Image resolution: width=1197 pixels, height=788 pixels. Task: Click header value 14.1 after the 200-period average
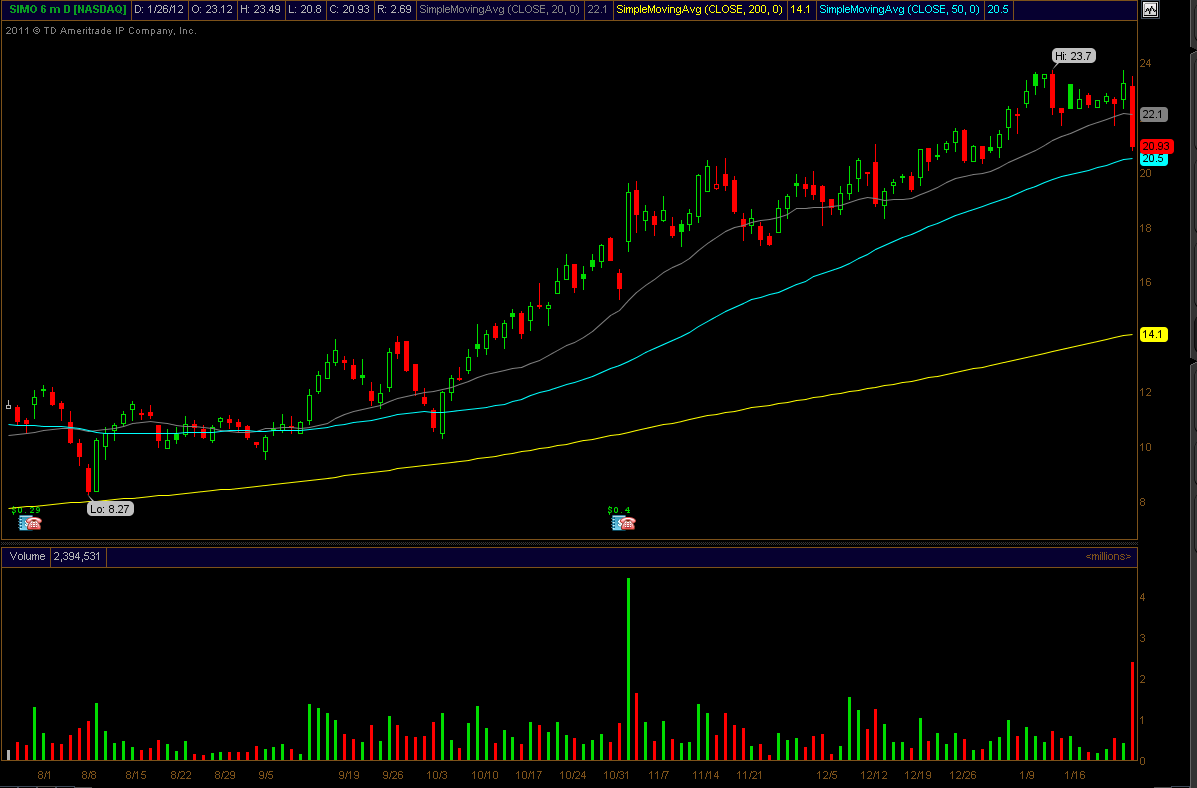click(x=800, y=10)
